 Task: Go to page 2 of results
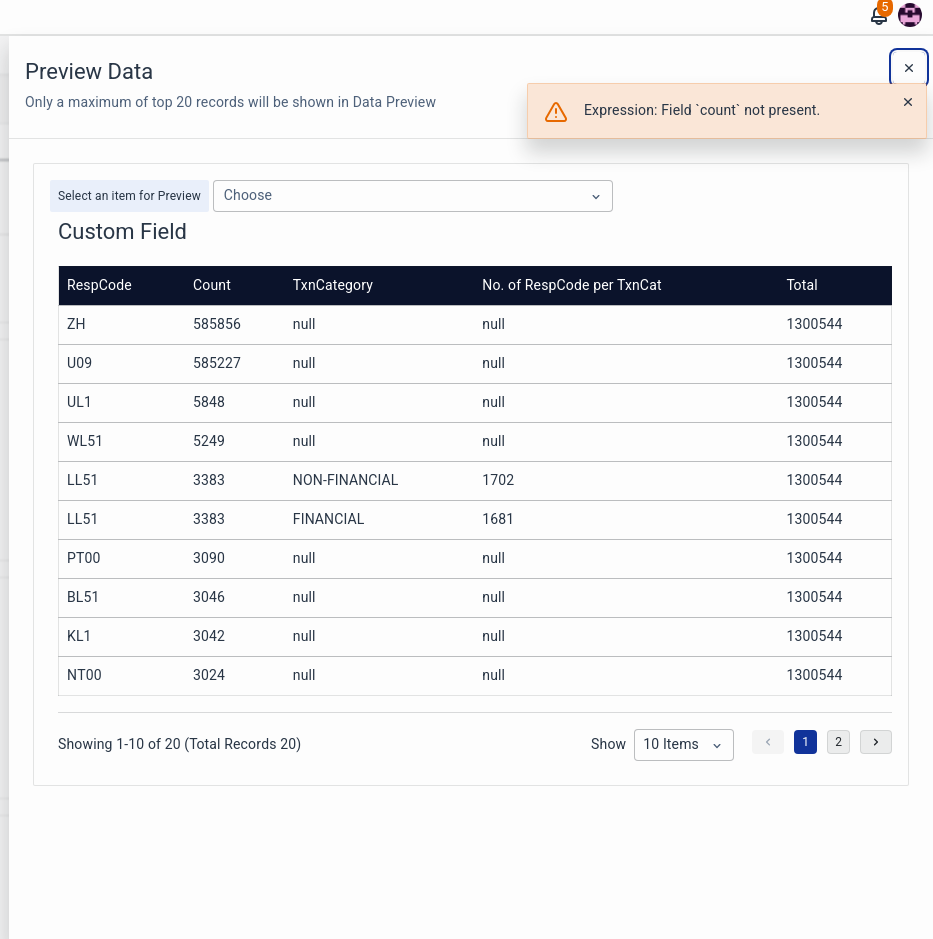click(x=838, y=742)
